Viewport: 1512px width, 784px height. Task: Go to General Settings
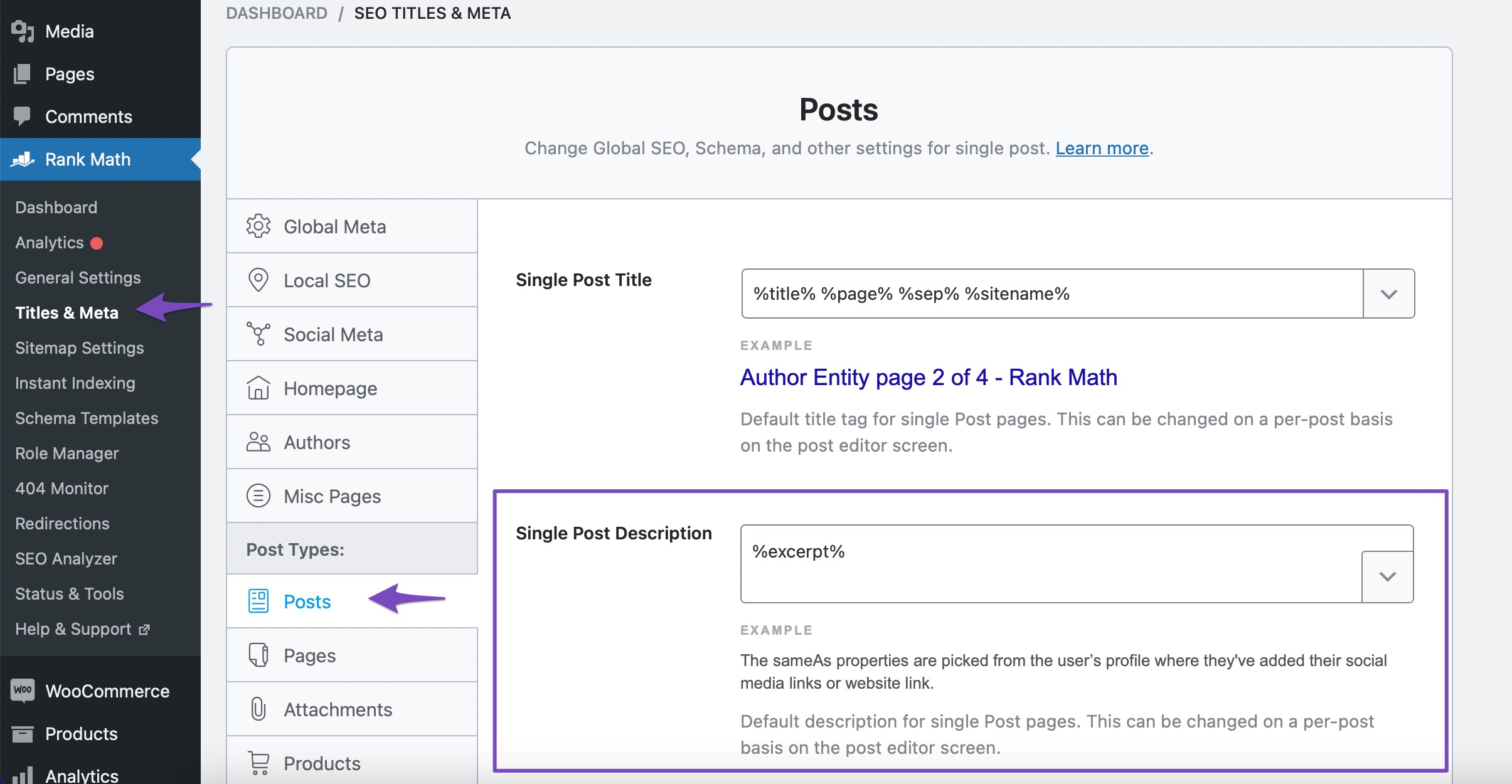pos(78,278)
